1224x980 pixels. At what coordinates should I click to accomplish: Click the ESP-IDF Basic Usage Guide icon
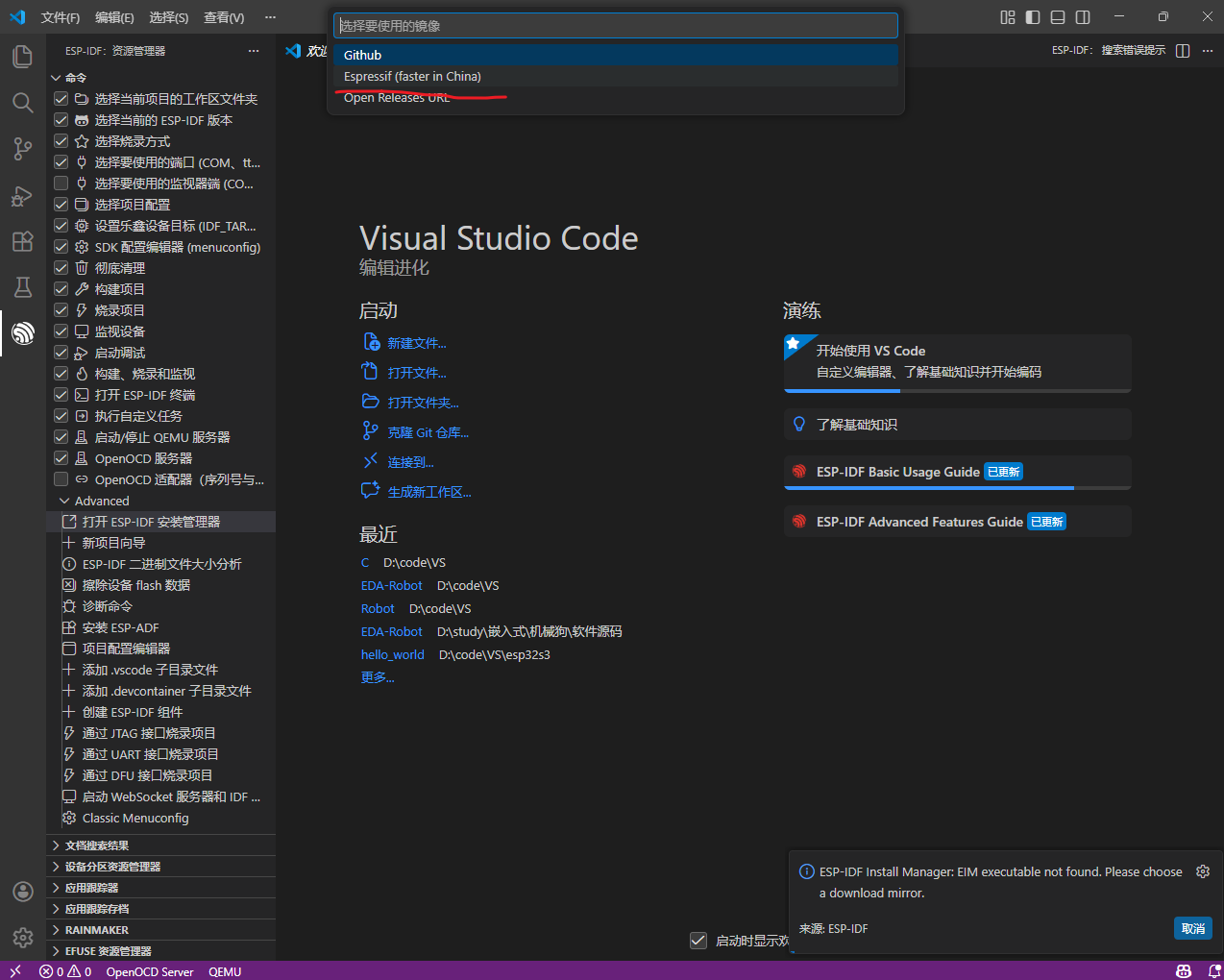click(799, 472)
